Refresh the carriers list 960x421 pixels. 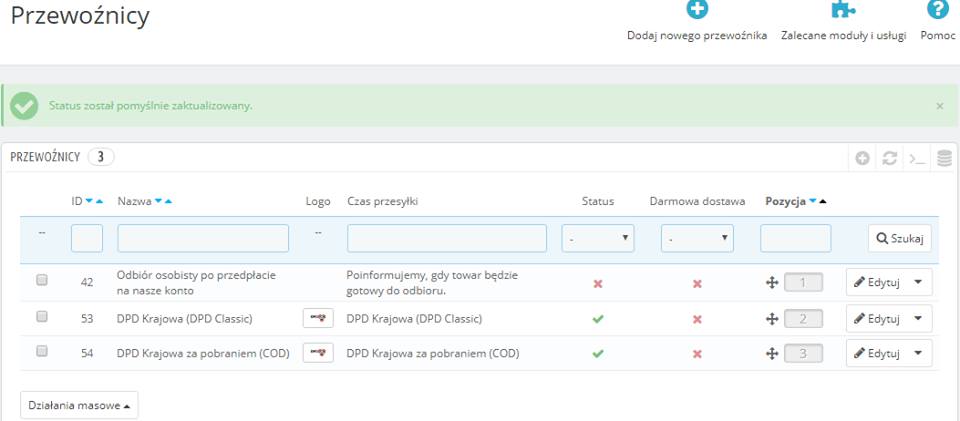[890, 159]
